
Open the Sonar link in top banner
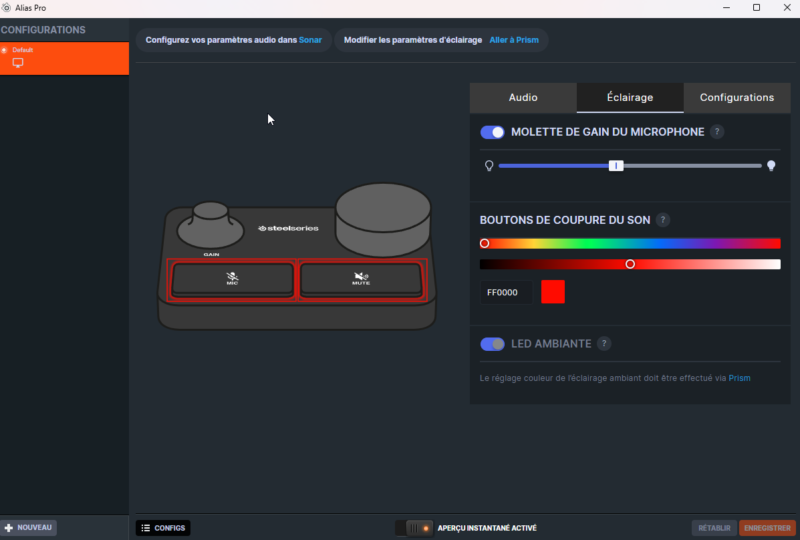(x=310, y=40)
